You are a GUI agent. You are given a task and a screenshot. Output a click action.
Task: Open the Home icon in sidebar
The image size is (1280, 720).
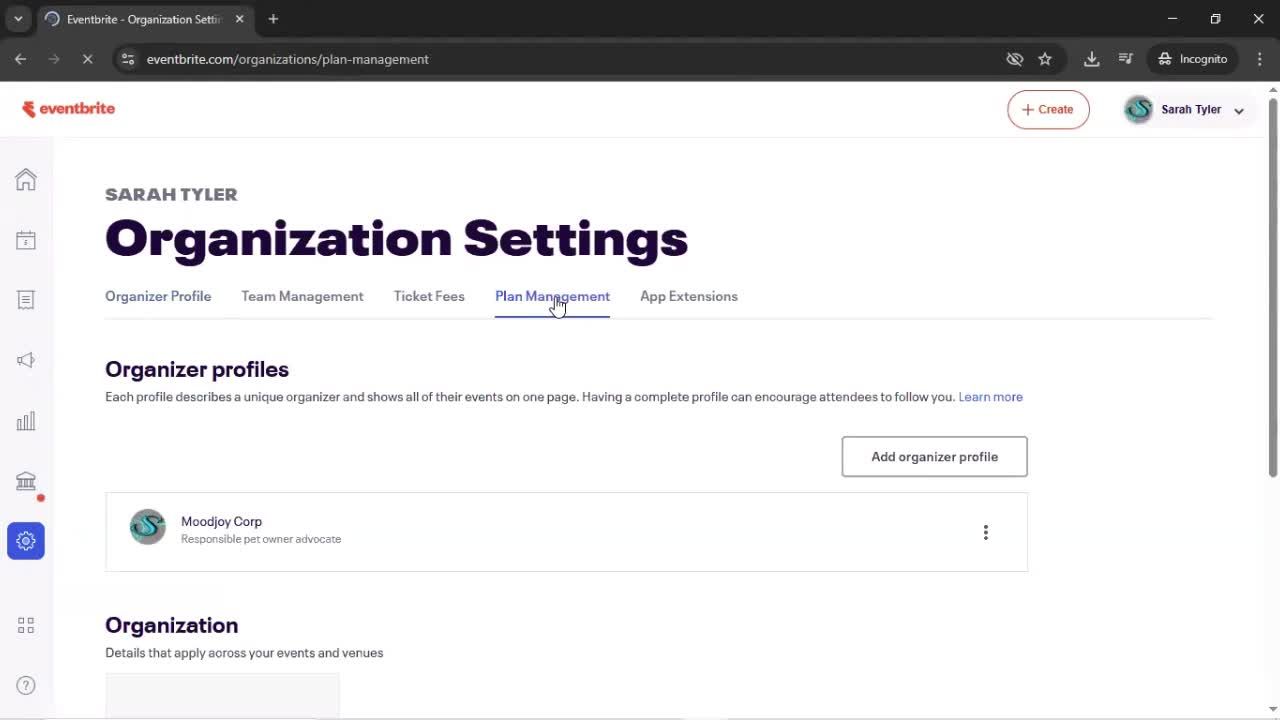26,180
